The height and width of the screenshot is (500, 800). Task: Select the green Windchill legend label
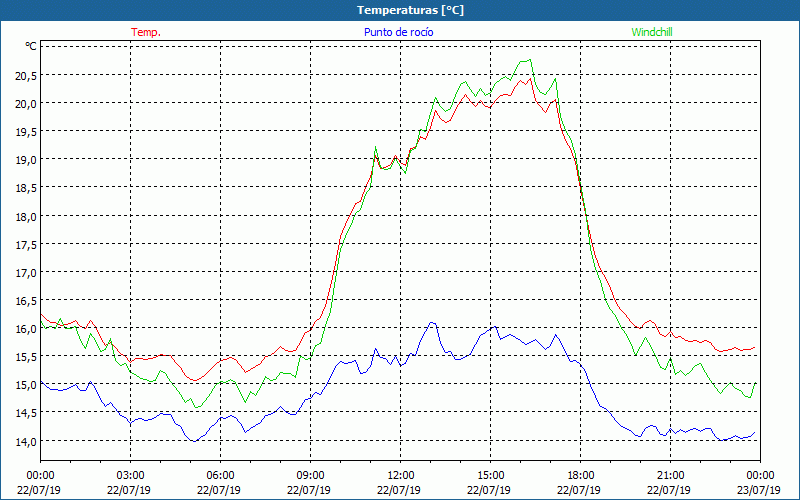pyautogui.click(x=652, y=32)
